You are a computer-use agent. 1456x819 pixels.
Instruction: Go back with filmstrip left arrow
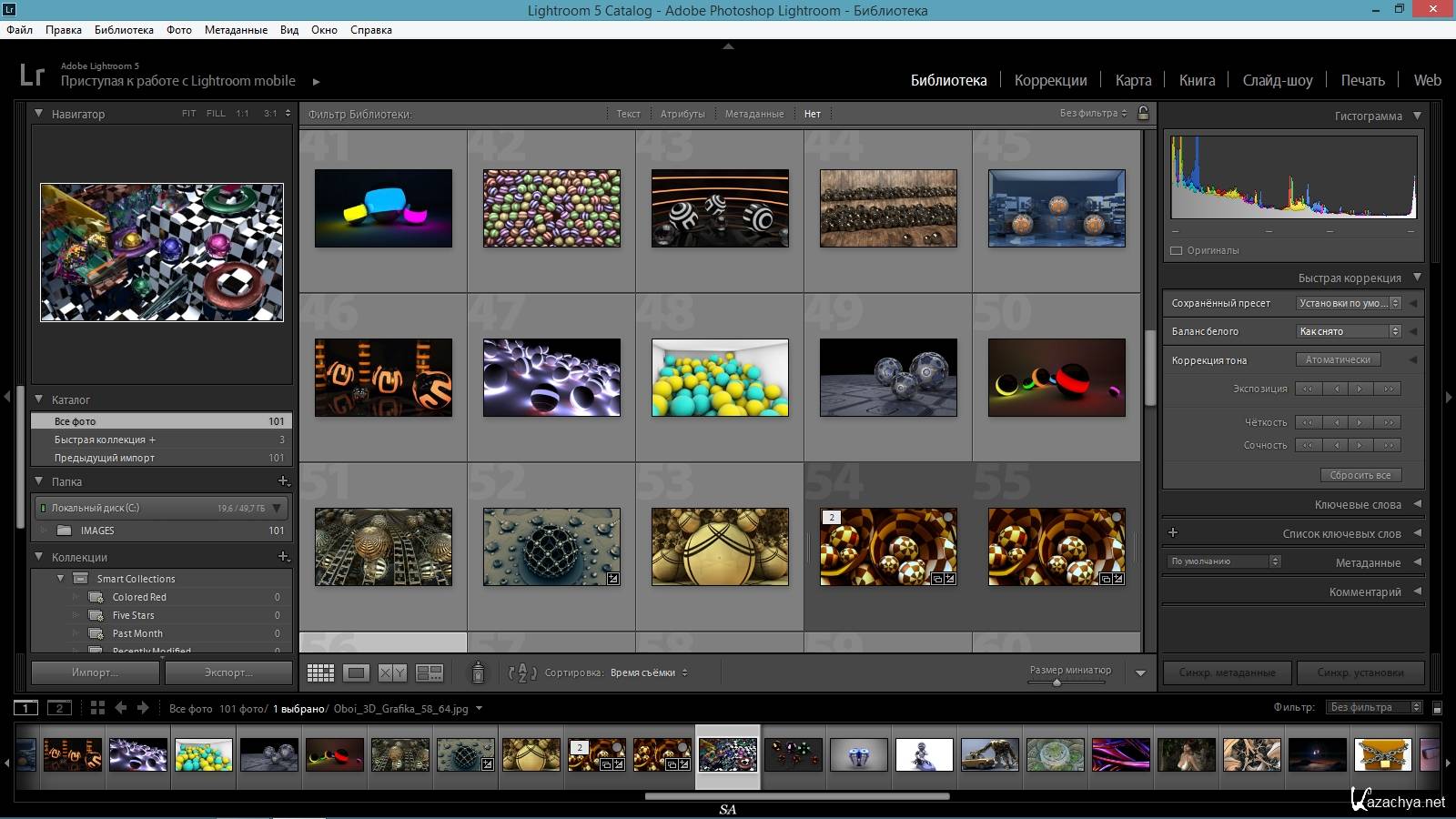(x=120, y=708)
